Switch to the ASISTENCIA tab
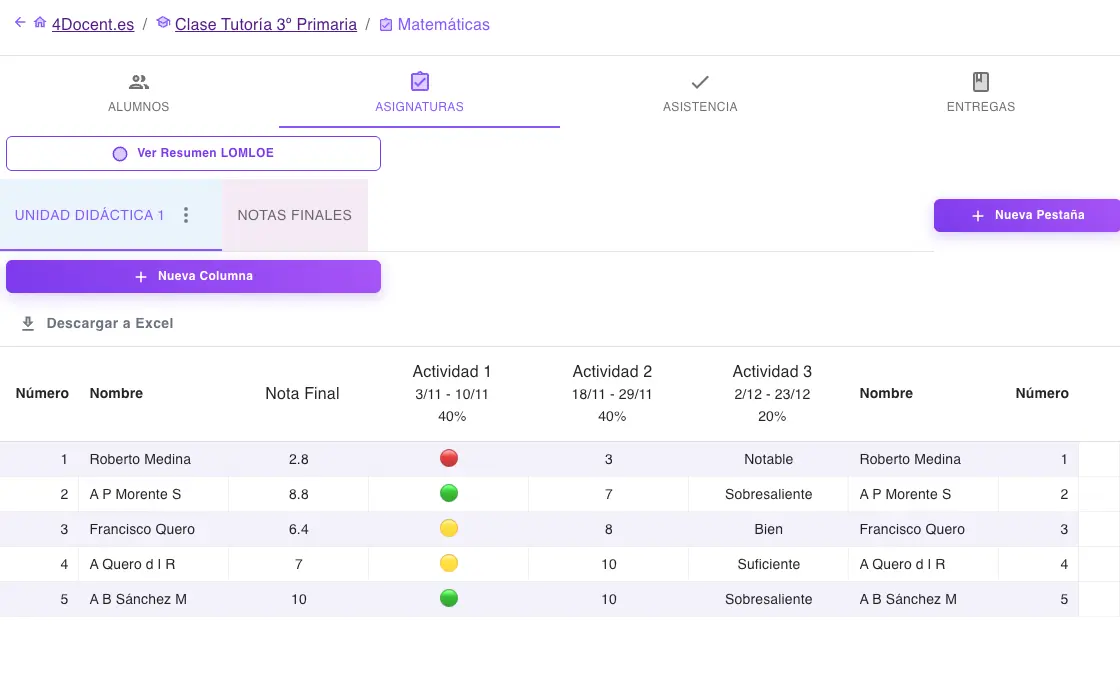This screenshot has height=692, width=1120. (700, 92)
